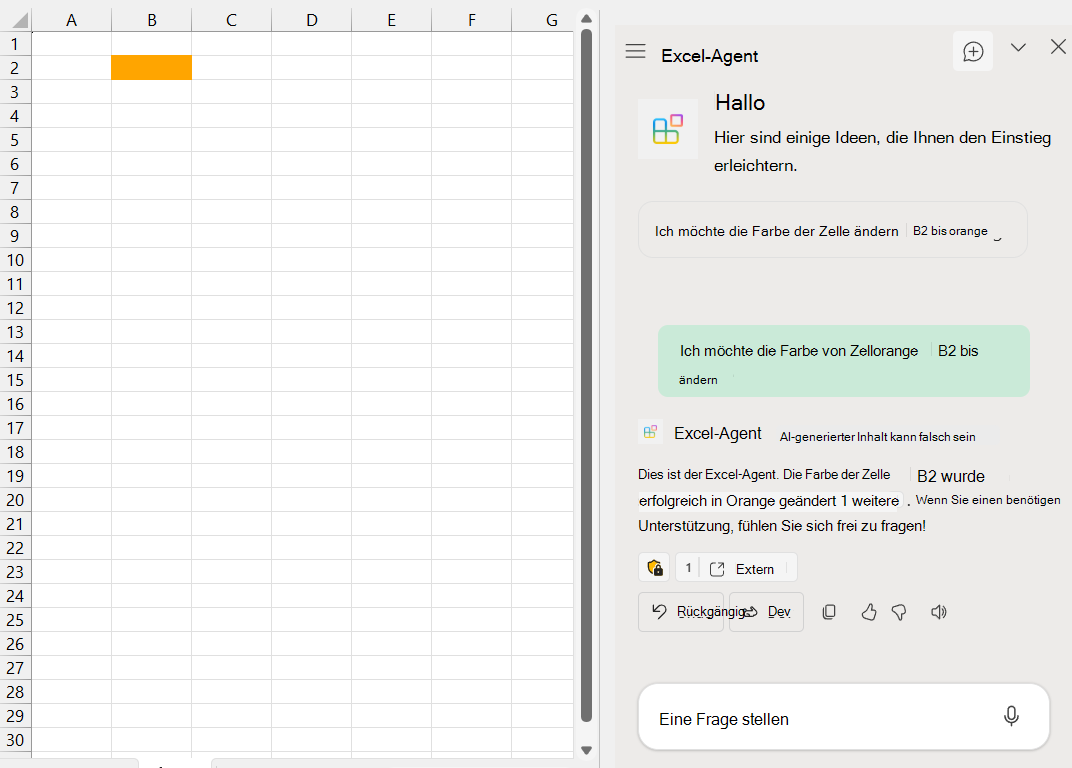Collapse the Excel-Agent pane via chevron
1072x768 pixels.
pos(1018,46)
